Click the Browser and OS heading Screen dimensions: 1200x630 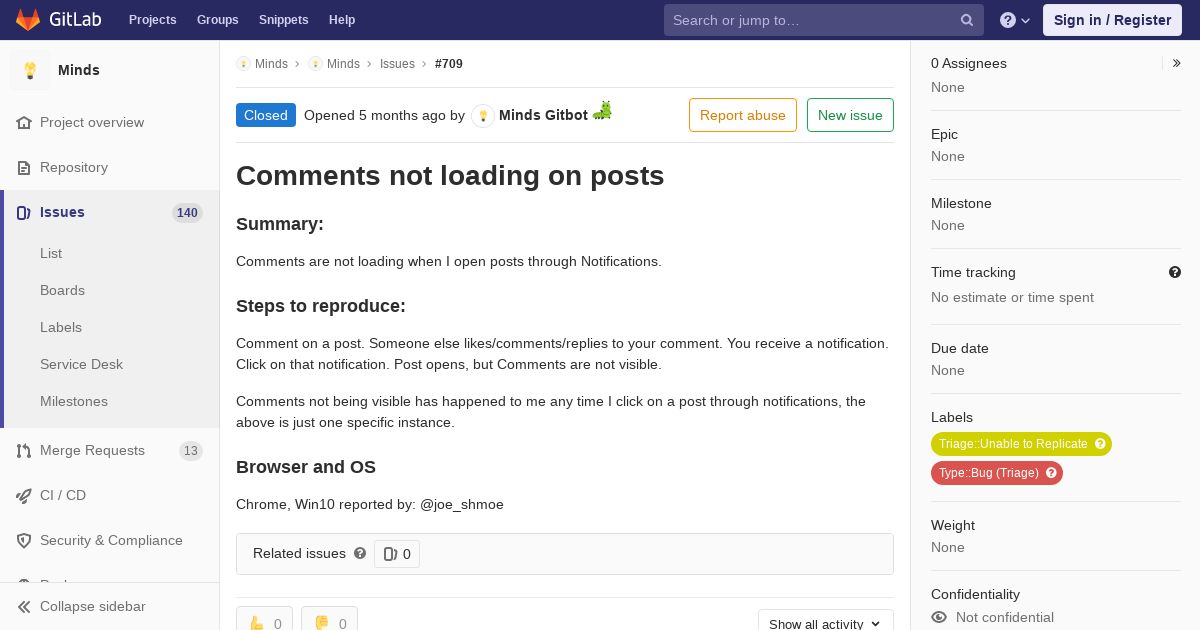(306, 467)
